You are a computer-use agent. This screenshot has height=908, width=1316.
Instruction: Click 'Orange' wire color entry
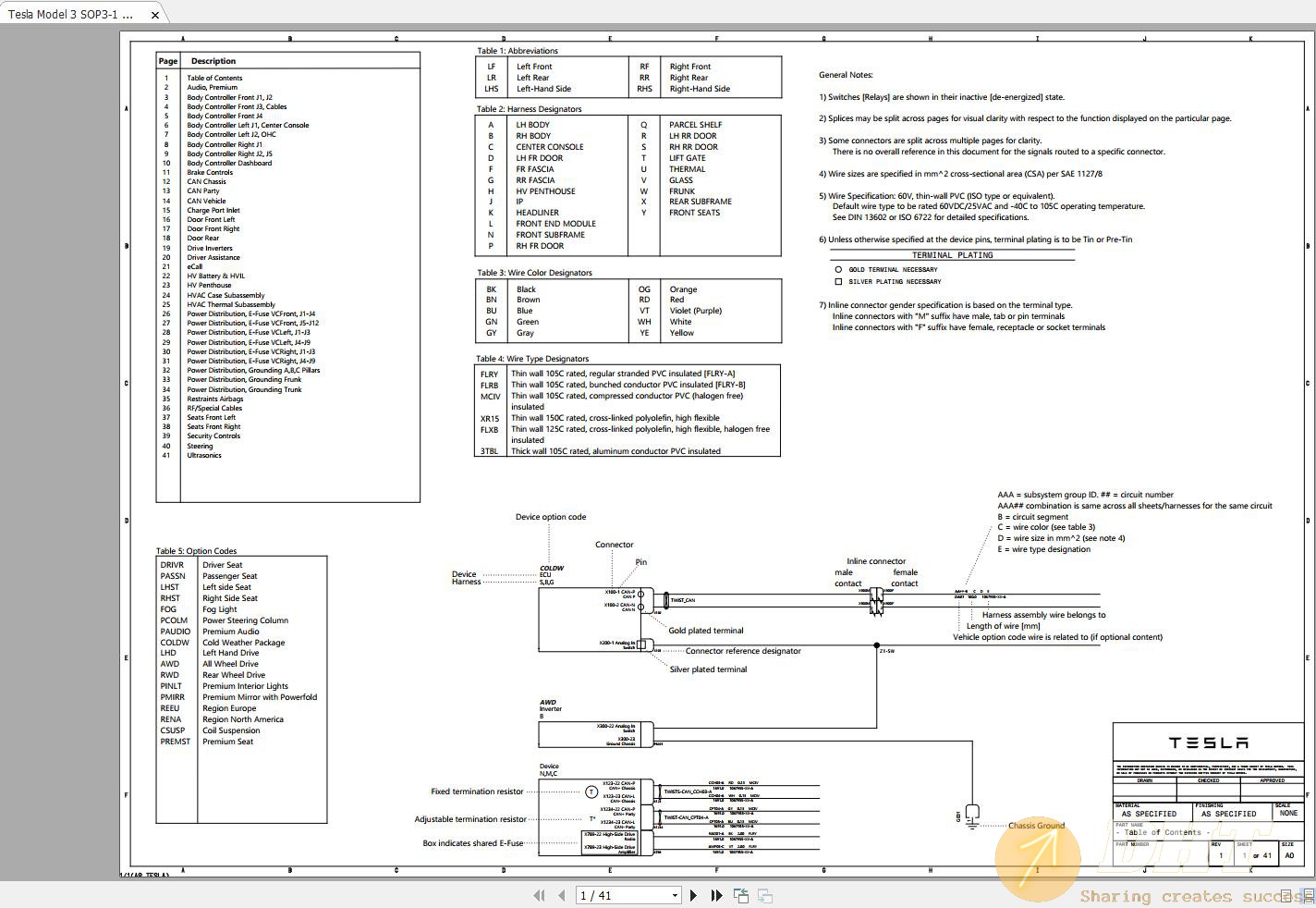[x=683, y=289]
